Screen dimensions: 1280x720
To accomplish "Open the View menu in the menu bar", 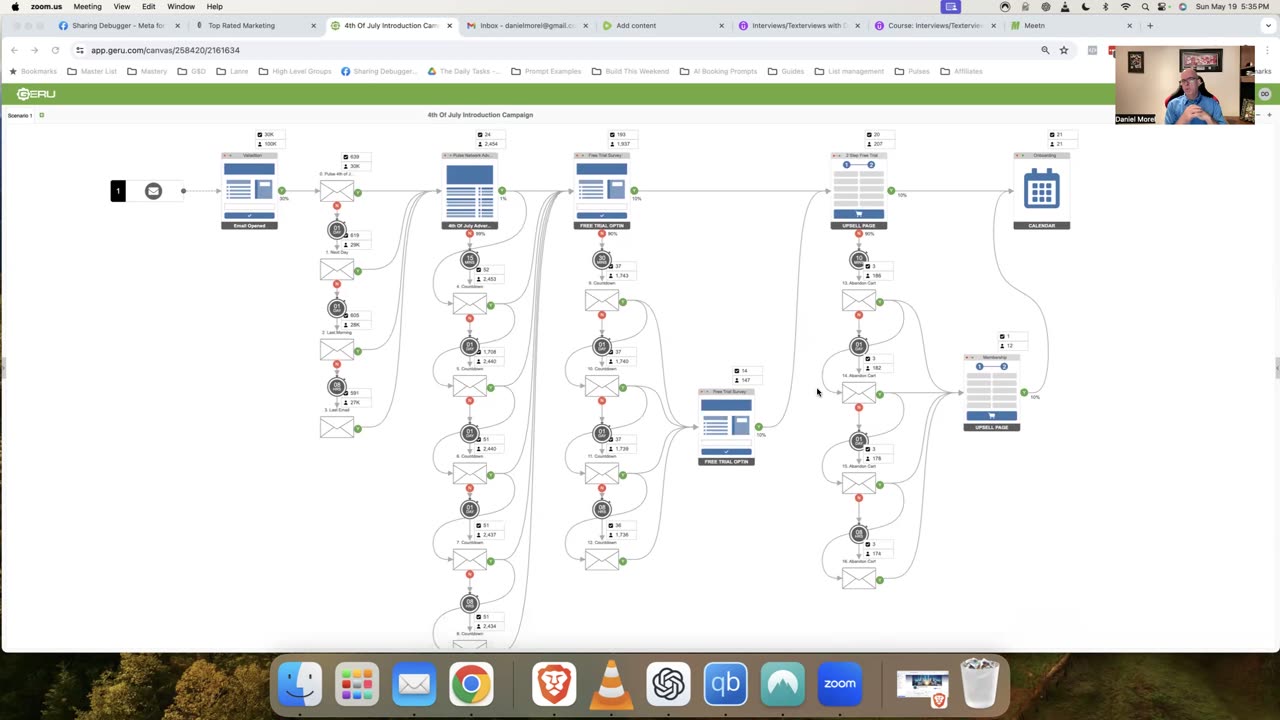I will [121, 6].
